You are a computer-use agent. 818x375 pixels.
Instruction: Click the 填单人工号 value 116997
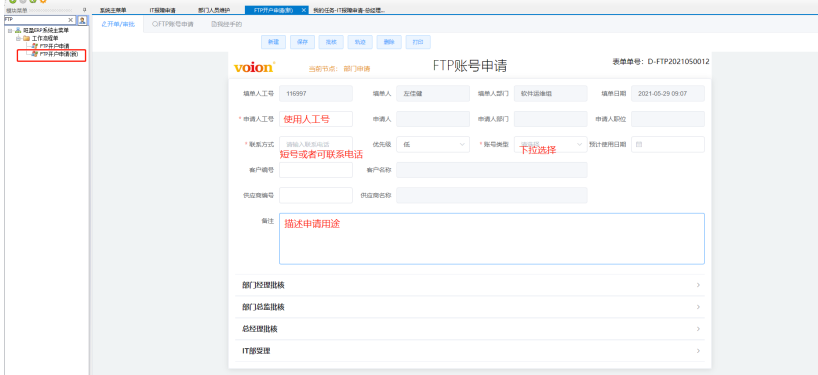pyautogui.click(x=316, y=93)
